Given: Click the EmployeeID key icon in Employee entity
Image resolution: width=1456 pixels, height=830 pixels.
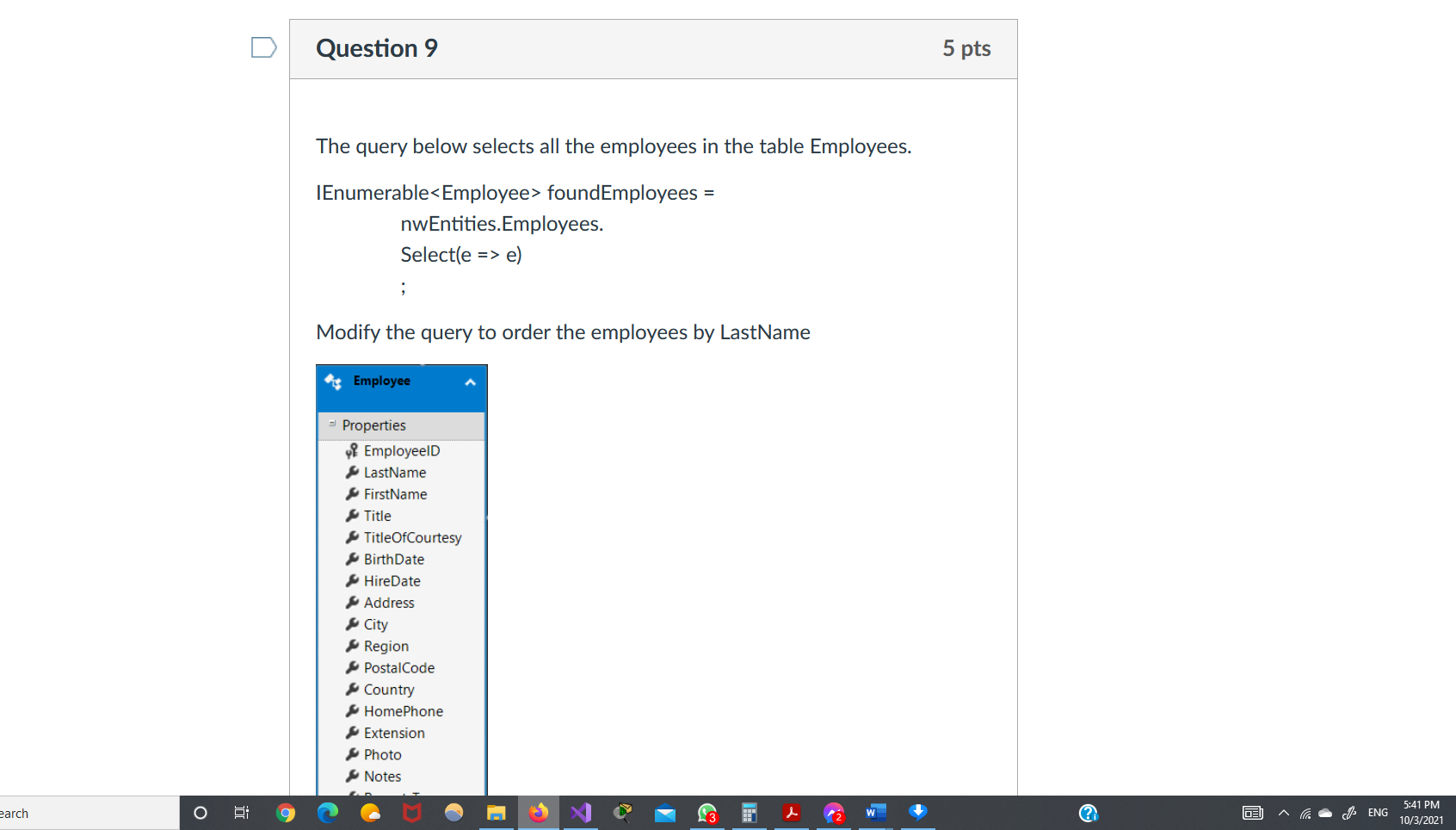Looking at the screenshot, I should coord(351,450).
